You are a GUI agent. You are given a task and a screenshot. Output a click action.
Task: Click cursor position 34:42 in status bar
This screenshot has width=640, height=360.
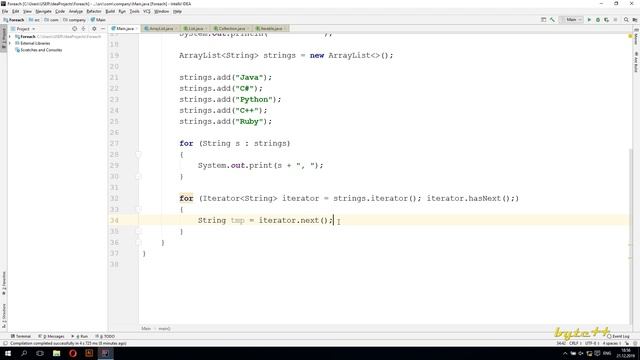coord(561,343)
